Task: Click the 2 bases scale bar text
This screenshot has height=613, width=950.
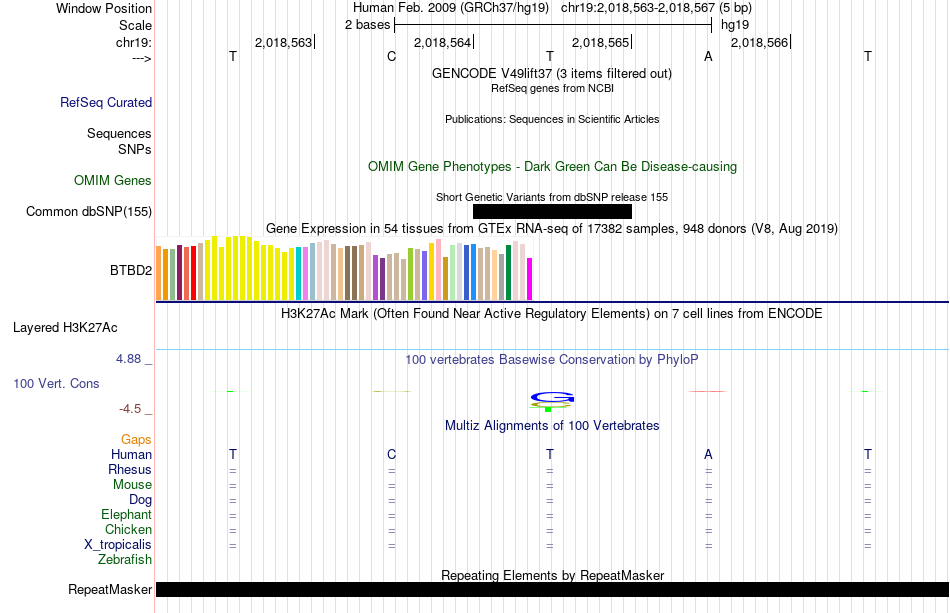Action: (368, 25)
